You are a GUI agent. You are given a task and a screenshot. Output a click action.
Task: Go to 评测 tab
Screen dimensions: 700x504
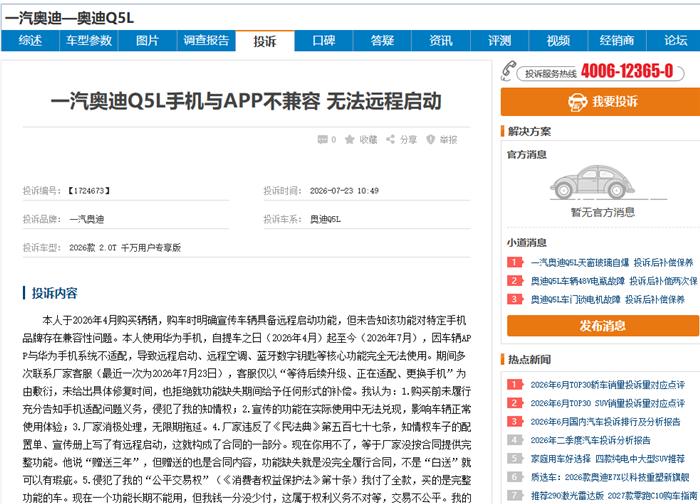coord(500,41)
